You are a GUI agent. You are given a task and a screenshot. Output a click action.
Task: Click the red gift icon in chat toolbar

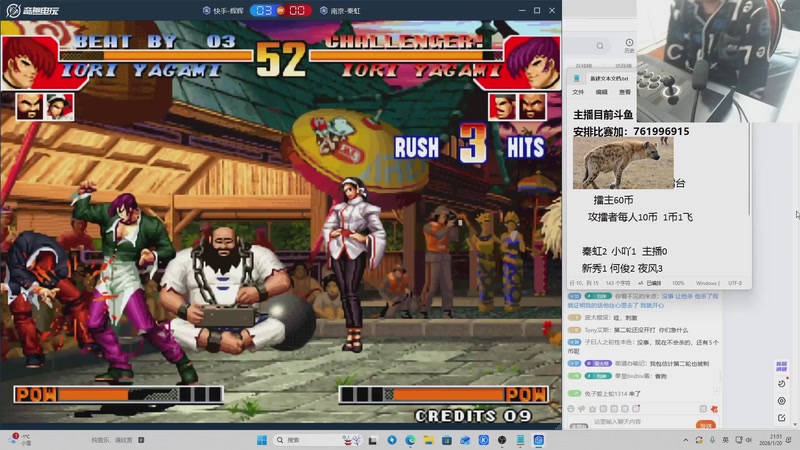coord(714,409)
